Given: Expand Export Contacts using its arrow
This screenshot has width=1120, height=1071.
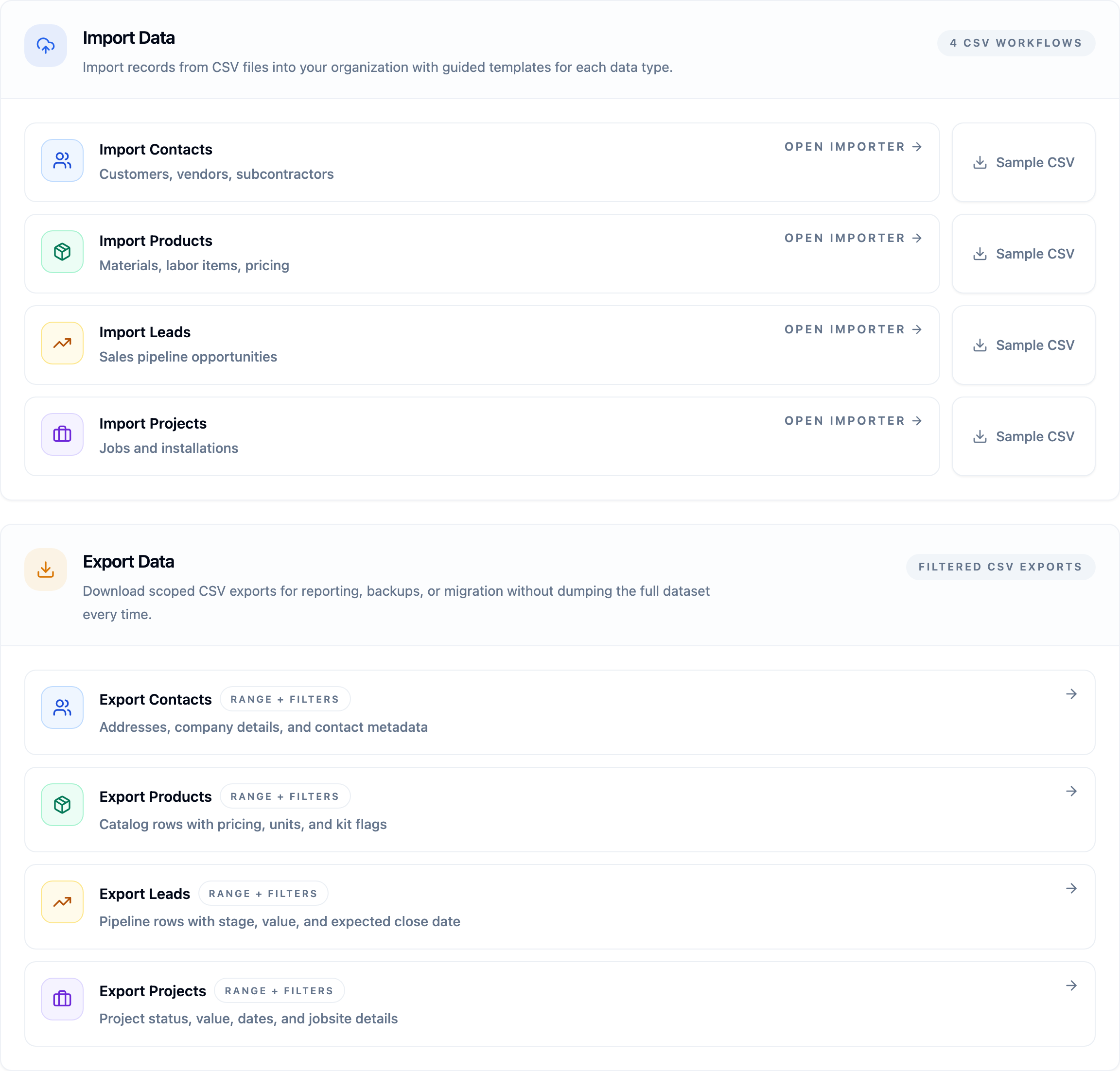Looking at the screenshot, I should [1071, 693].
